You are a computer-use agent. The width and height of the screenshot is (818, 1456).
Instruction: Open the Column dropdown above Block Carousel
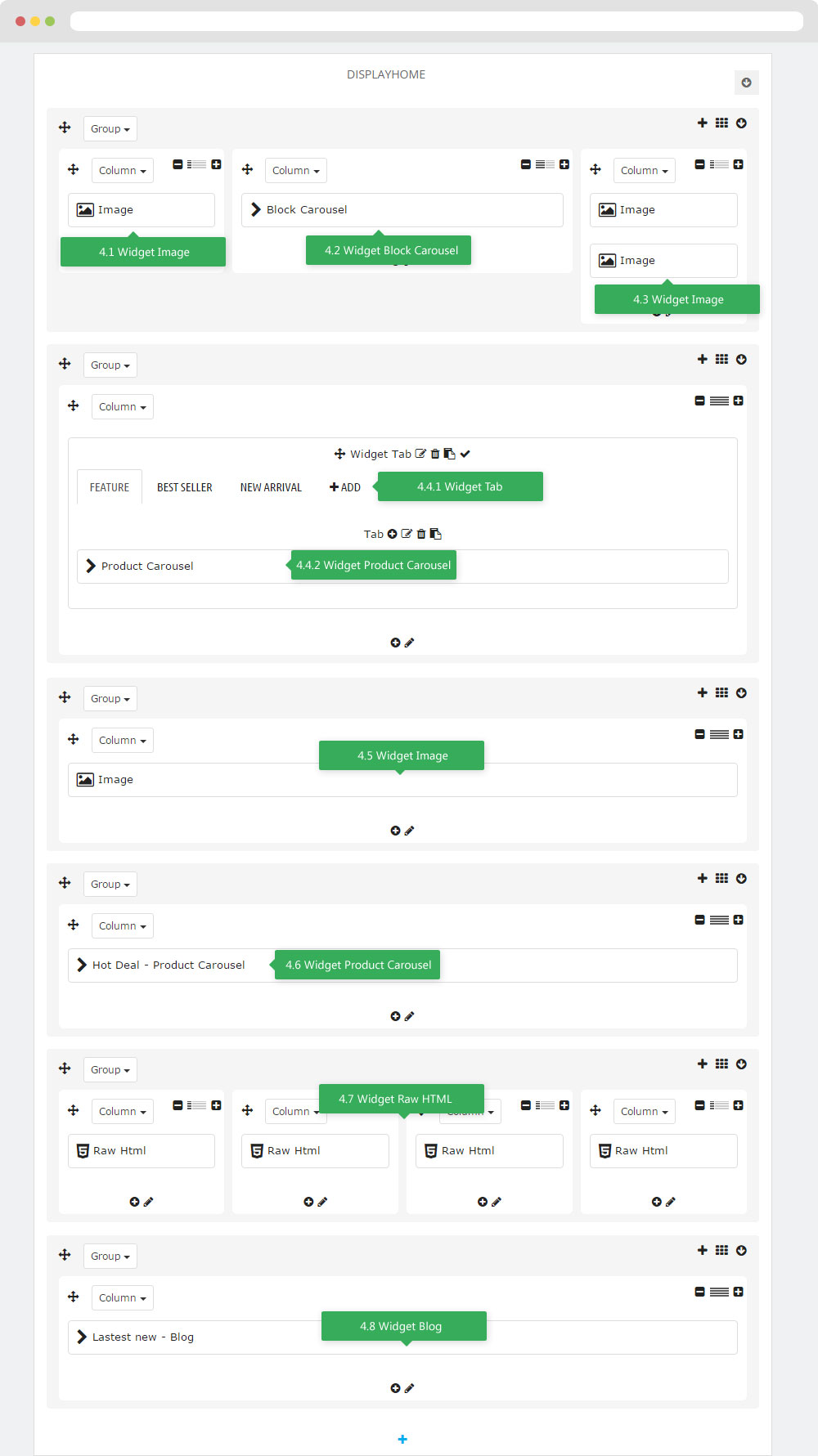[x=296, y=170]
